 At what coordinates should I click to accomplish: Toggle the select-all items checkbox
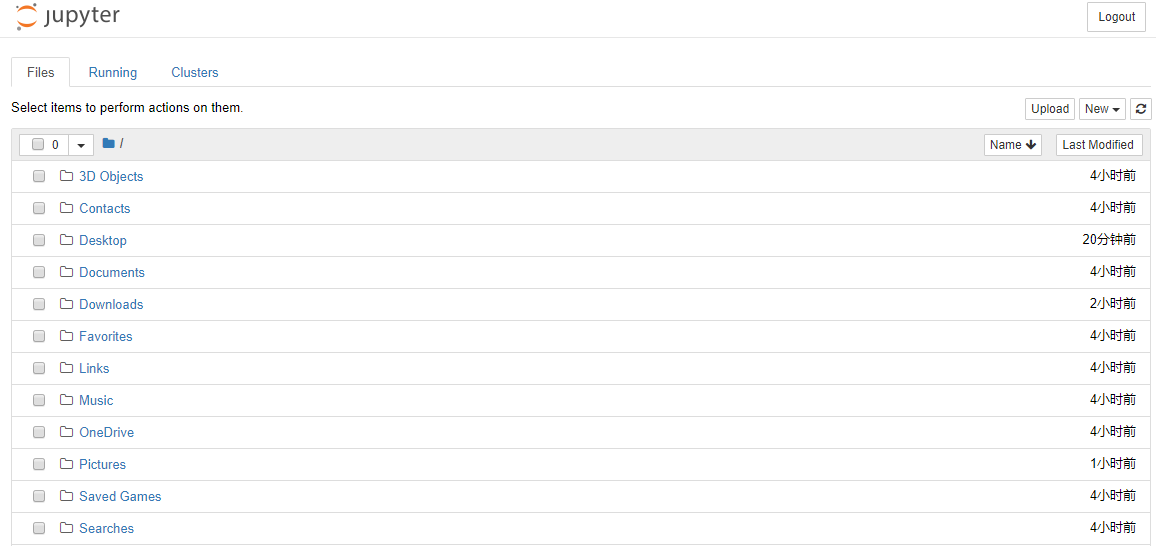(x=38, y=145)
